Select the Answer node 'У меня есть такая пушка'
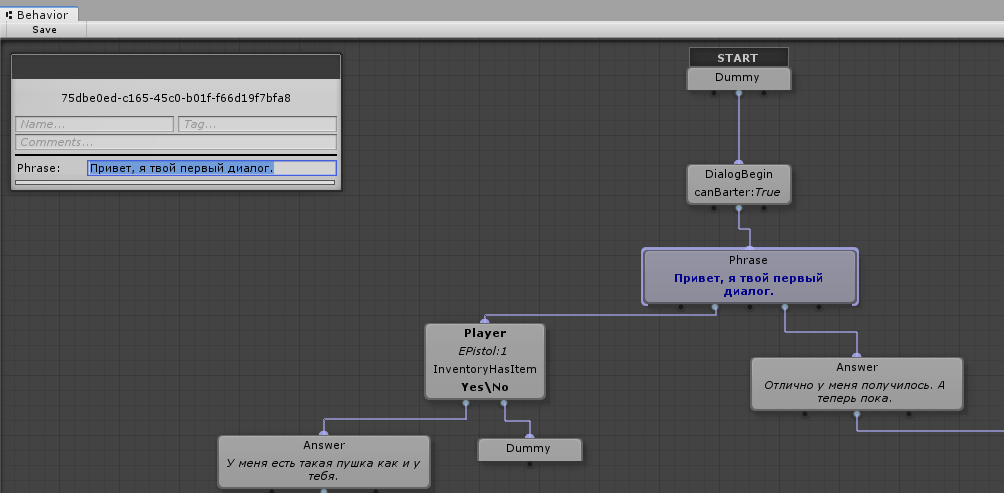1004x493 pixels. point(323,462)
